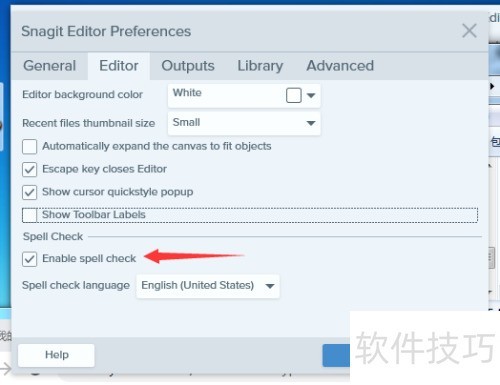Toggle Show cursor quickstyle popup checkbox
The image size is (500, 385).
[29, 192]
